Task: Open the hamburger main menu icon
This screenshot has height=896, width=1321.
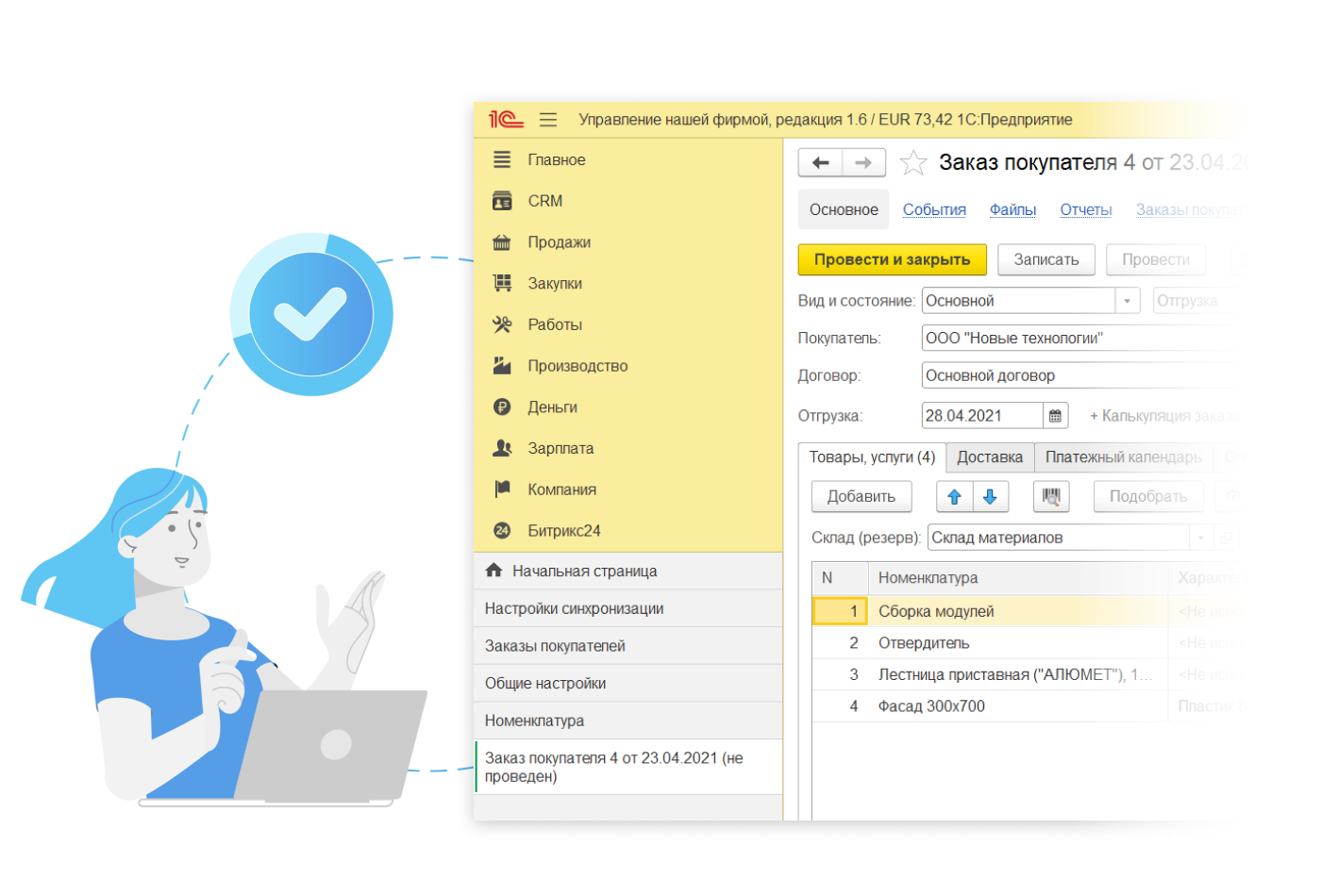Action: pos(547,120)
